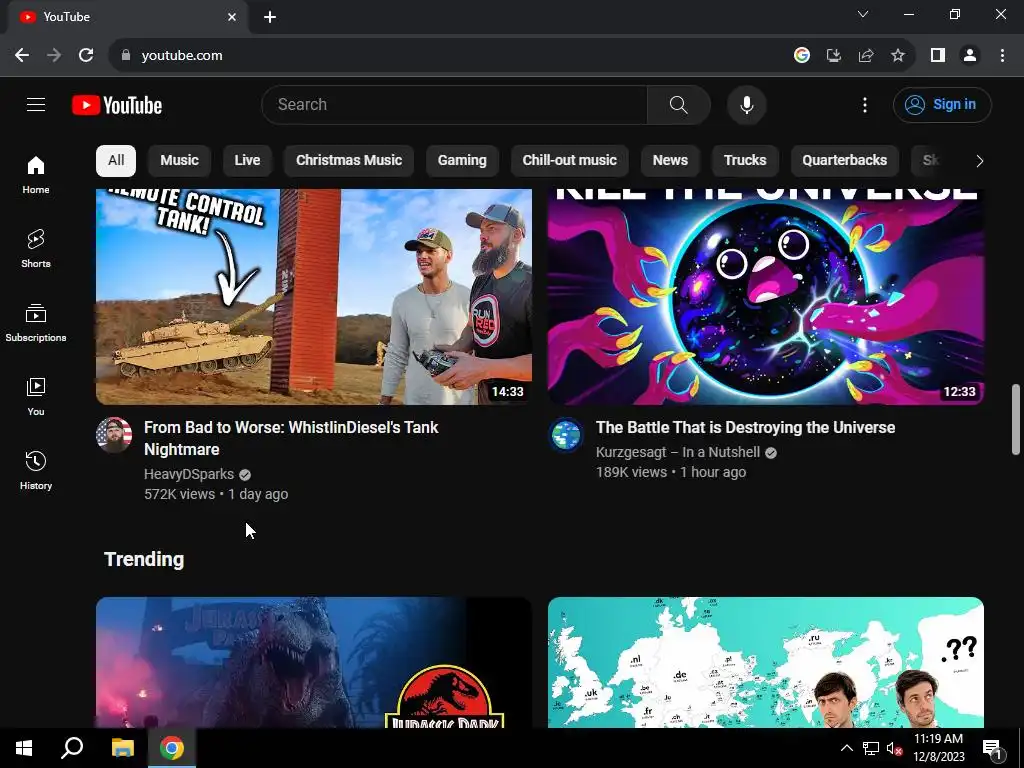
Task: Go to Home in sidebar
Action: pyautogui.click(x=36, y=175)
